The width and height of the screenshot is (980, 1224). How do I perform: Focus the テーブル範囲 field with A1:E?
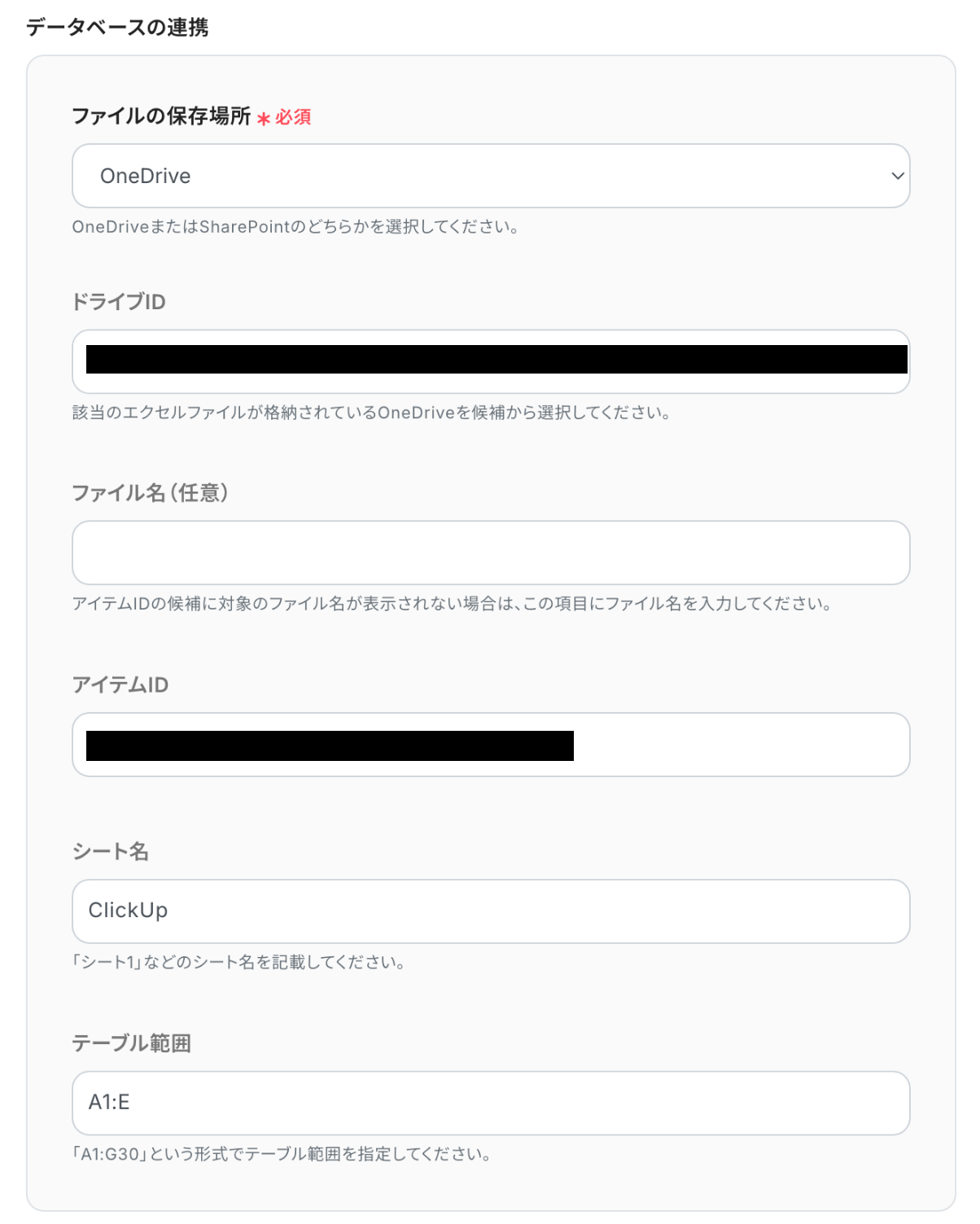[490, 1103]
